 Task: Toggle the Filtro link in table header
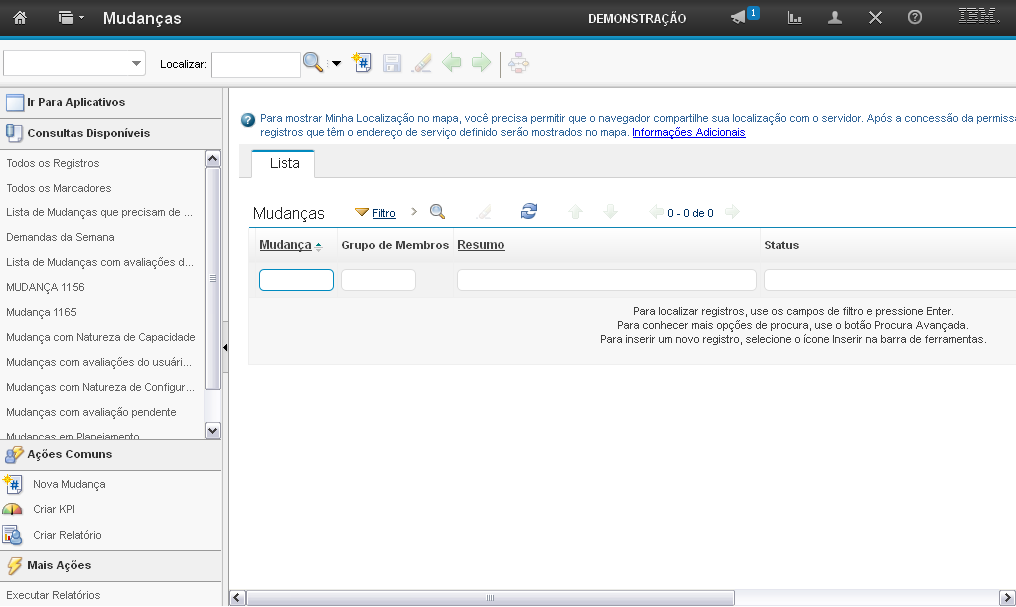383,213
